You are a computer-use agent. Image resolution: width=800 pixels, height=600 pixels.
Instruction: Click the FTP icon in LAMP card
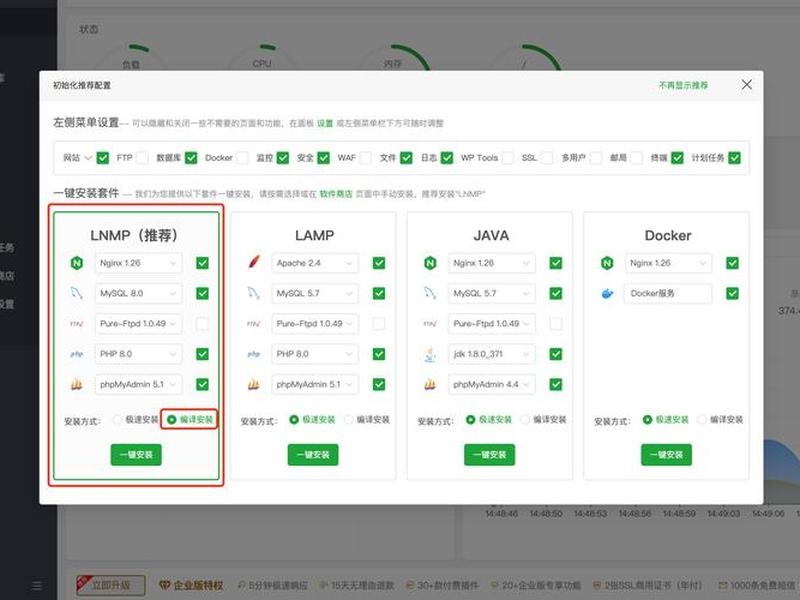254,324
